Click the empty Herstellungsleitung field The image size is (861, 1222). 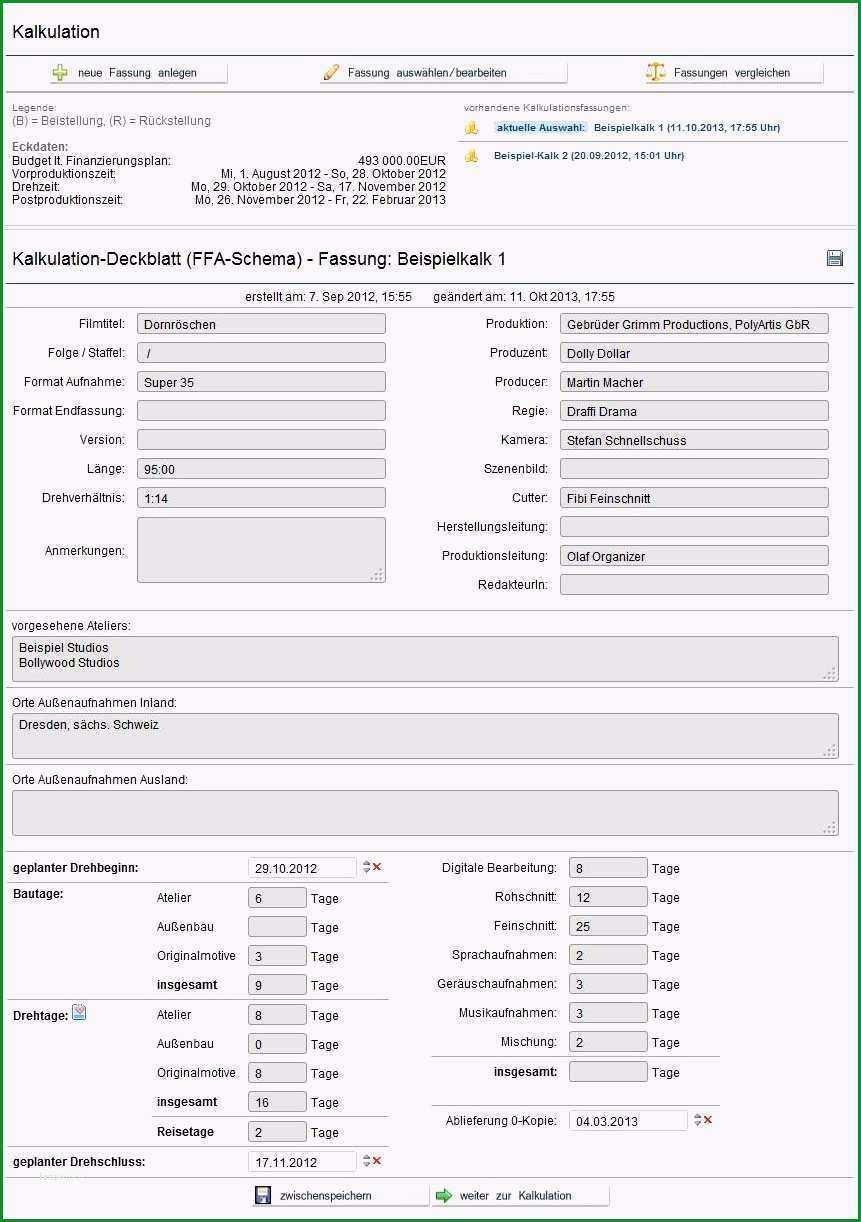click(x=694, y=527)
